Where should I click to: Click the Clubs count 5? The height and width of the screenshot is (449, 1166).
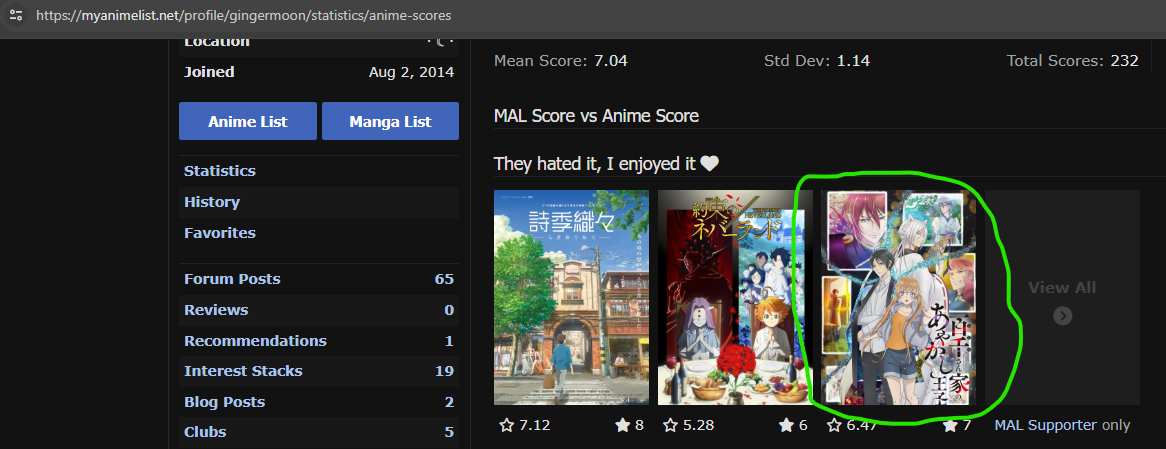click(449, 432)
